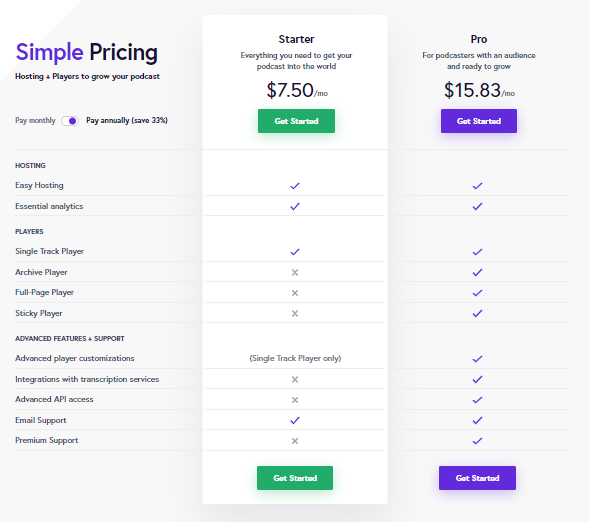This screenshot has width=589, height=522.
Task: Click the Starter plan heading
Action: pyautogui.click(x=296, y=39)
